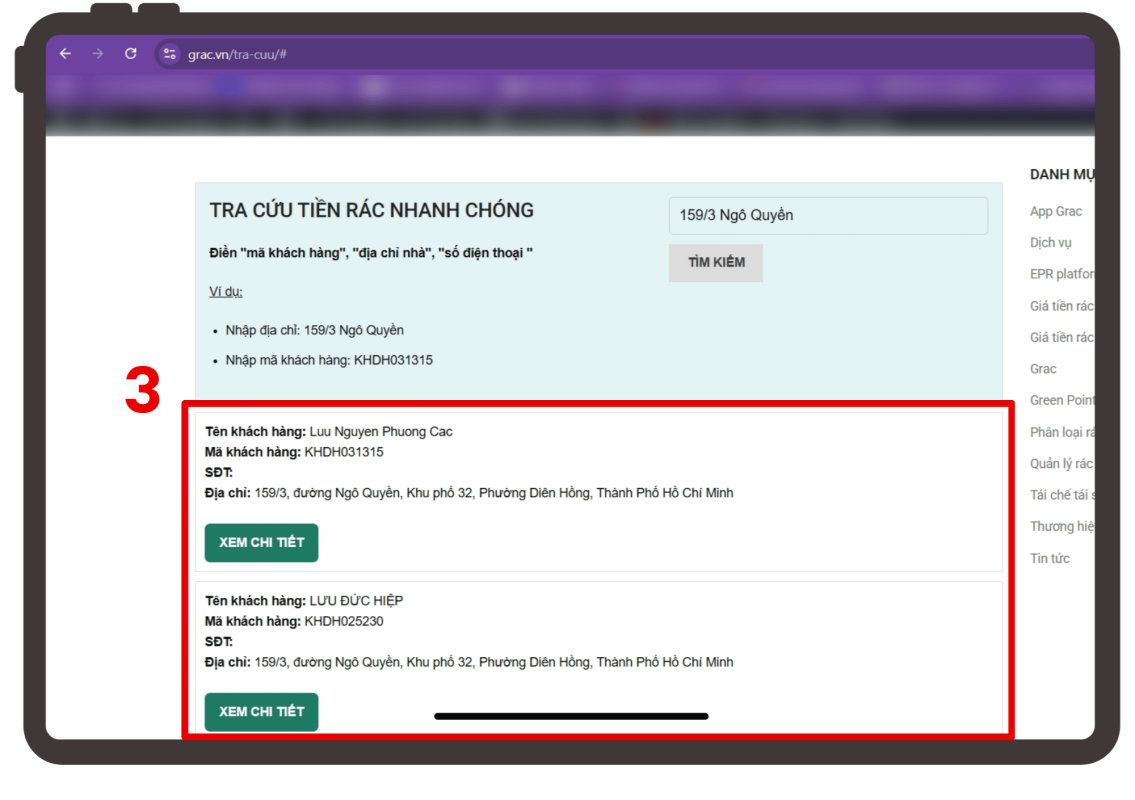Open site information icon in address bar
The image size is (1135, 800).
point(169,54)
